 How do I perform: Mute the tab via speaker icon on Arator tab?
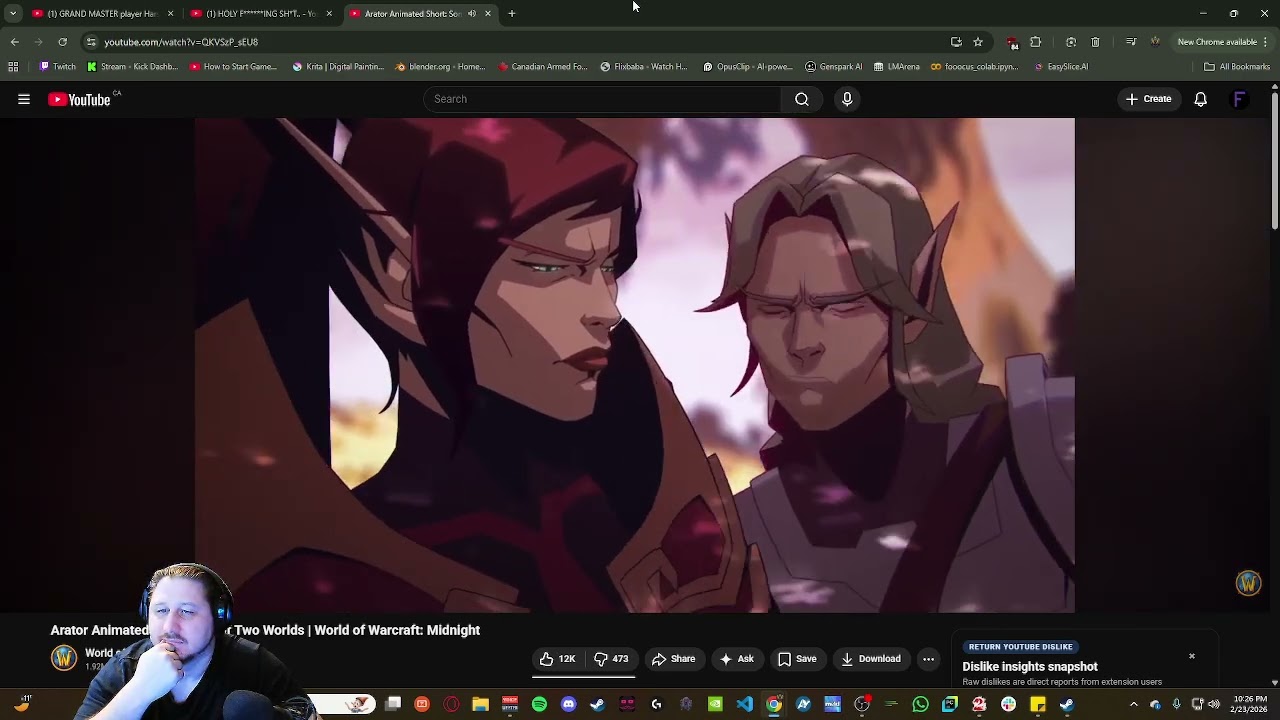tap(472, 14)
